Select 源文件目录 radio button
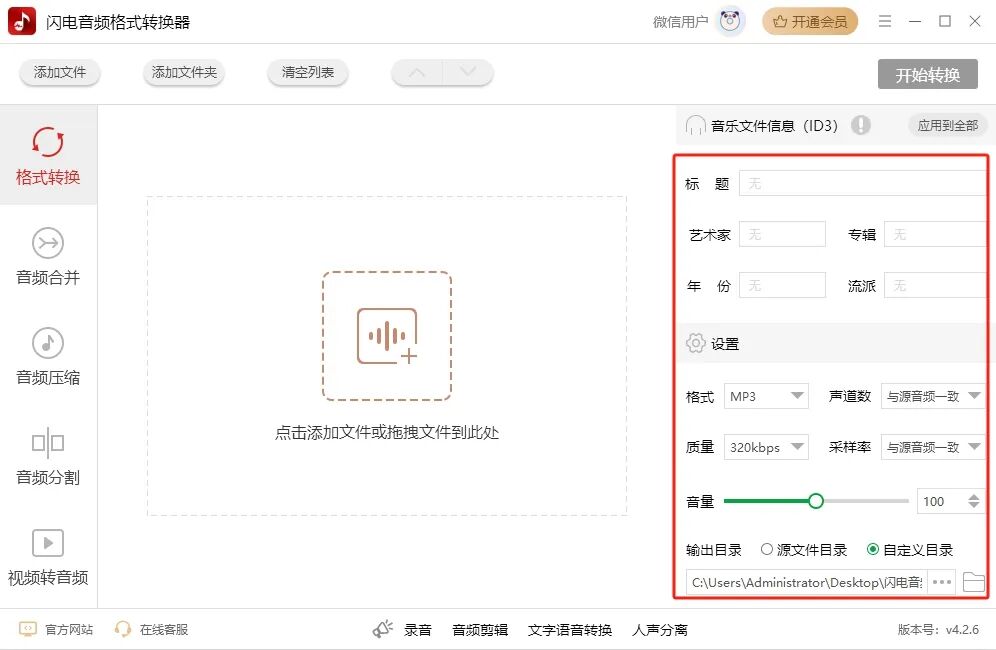Screen dimensions: 996x650 coord(767,549)
